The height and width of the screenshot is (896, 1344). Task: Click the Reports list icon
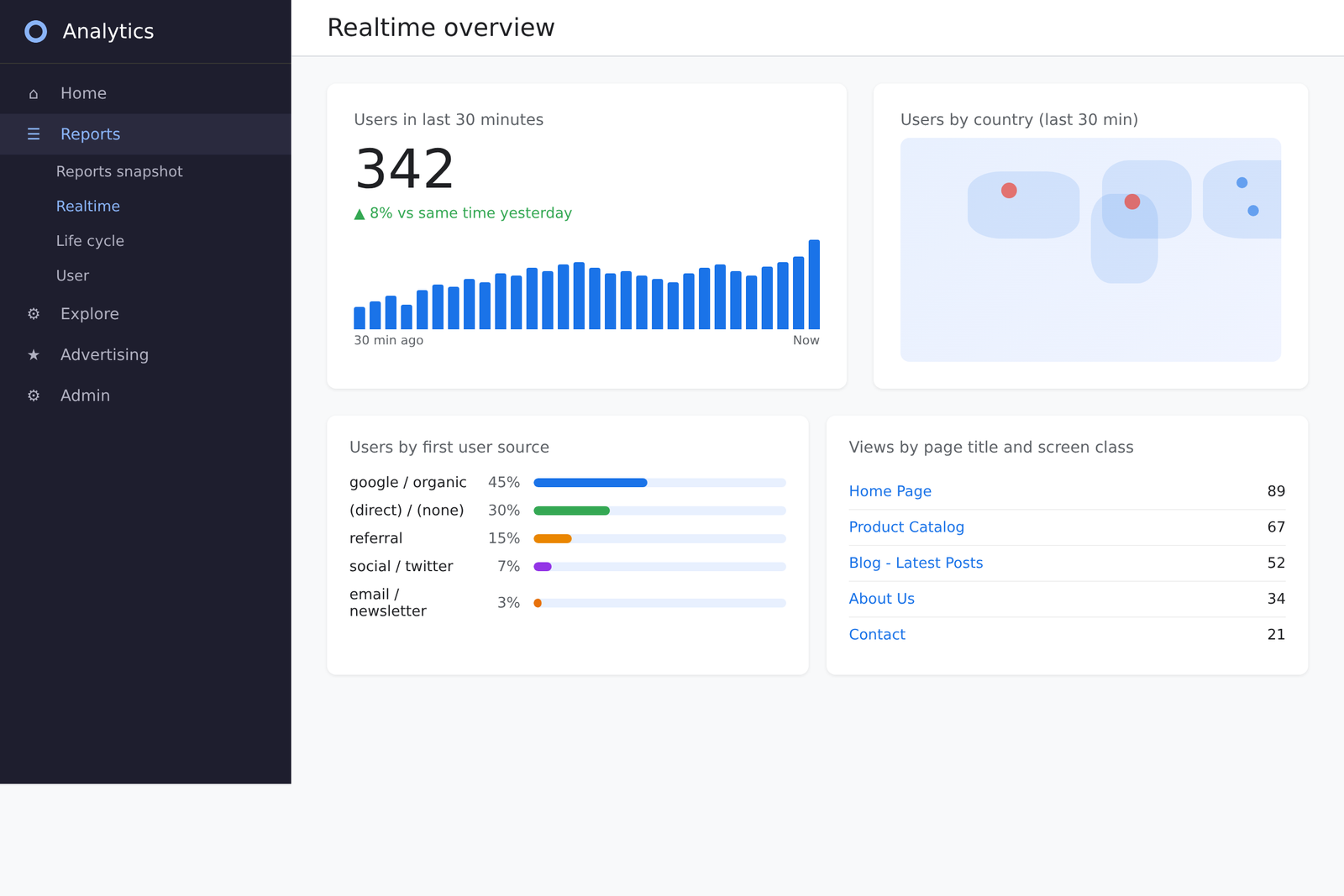pos(34,134)
